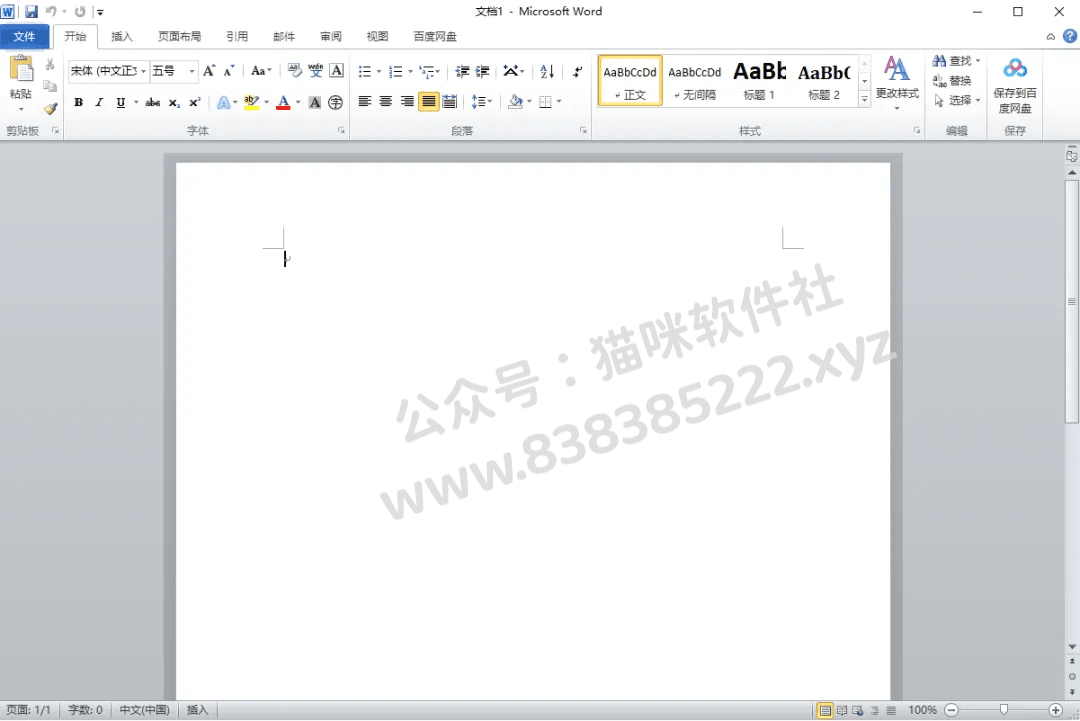This screenshot has width=1080, height=721.
Task: Open the File (文件) tab
Action: 24,36
